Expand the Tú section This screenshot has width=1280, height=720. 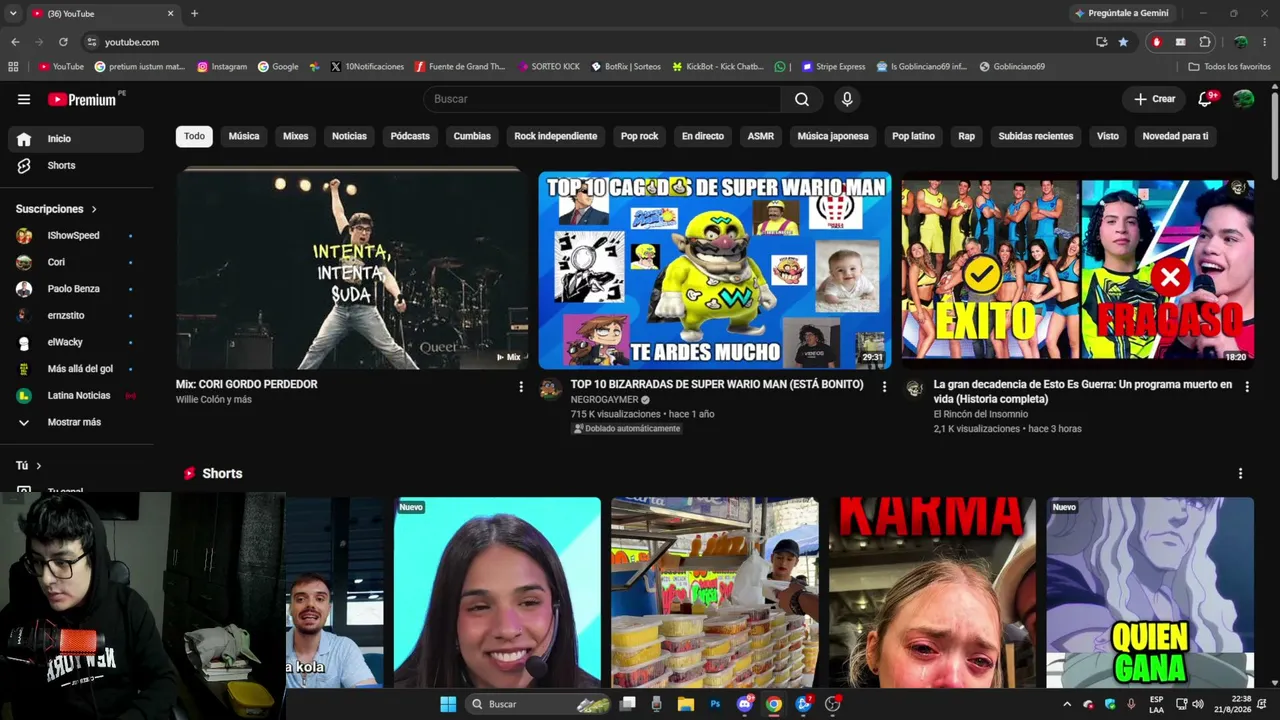coord(29,465)
